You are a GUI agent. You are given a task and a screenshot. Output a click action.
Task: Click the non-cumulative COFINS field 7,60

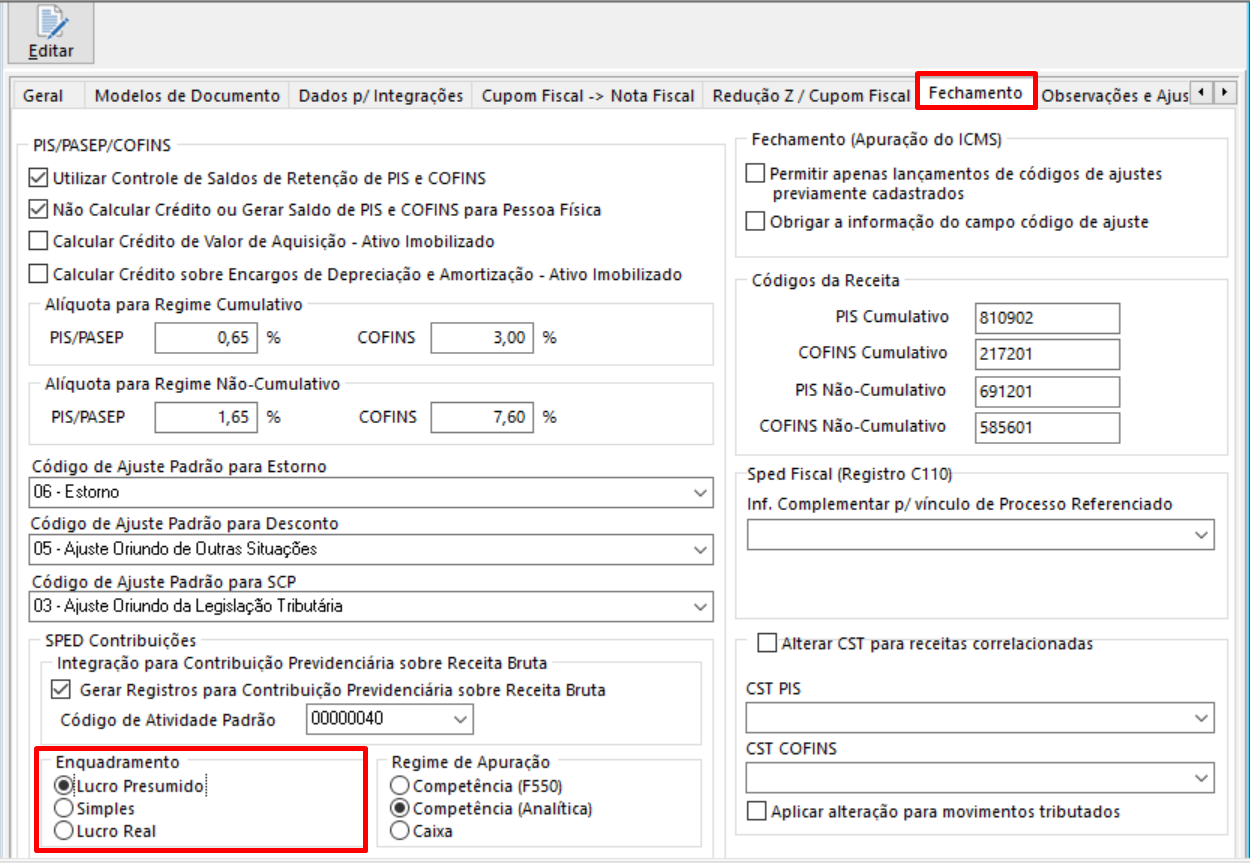click(x=483, y=418)
